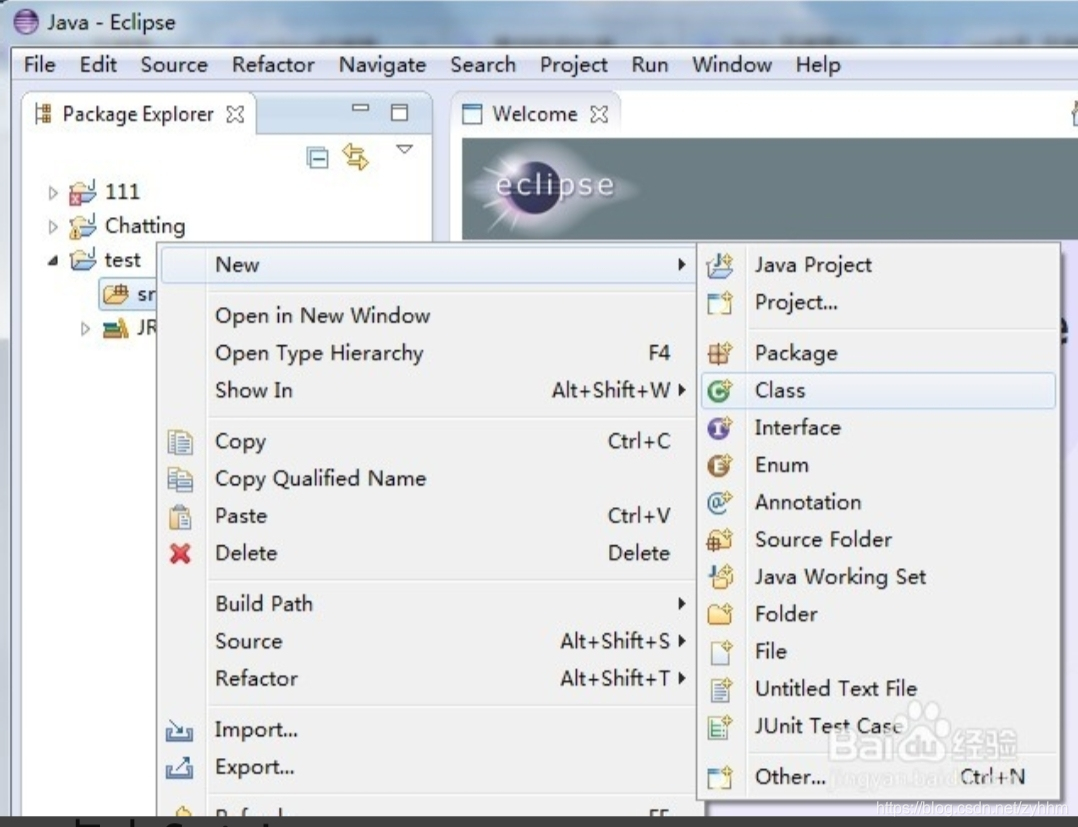Choose Open Type Hierarchy

point(429,353)
